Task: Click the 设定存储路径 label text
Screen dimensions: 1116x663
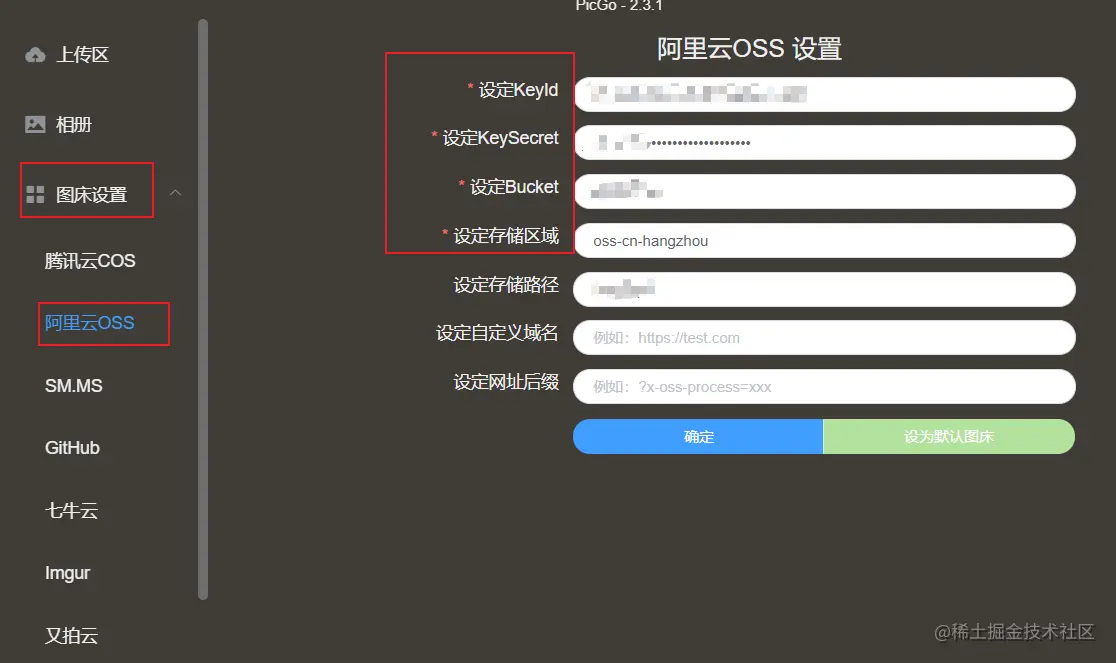Action: 506,285
